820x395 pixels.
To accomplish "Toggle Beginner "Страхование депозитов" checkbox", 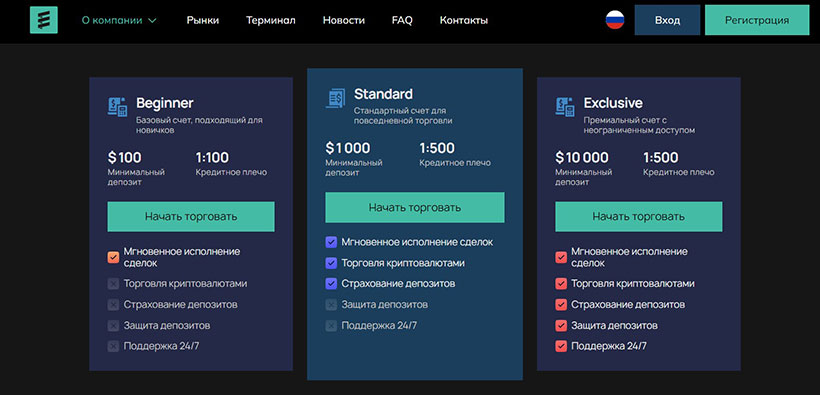I will point(113,304).
